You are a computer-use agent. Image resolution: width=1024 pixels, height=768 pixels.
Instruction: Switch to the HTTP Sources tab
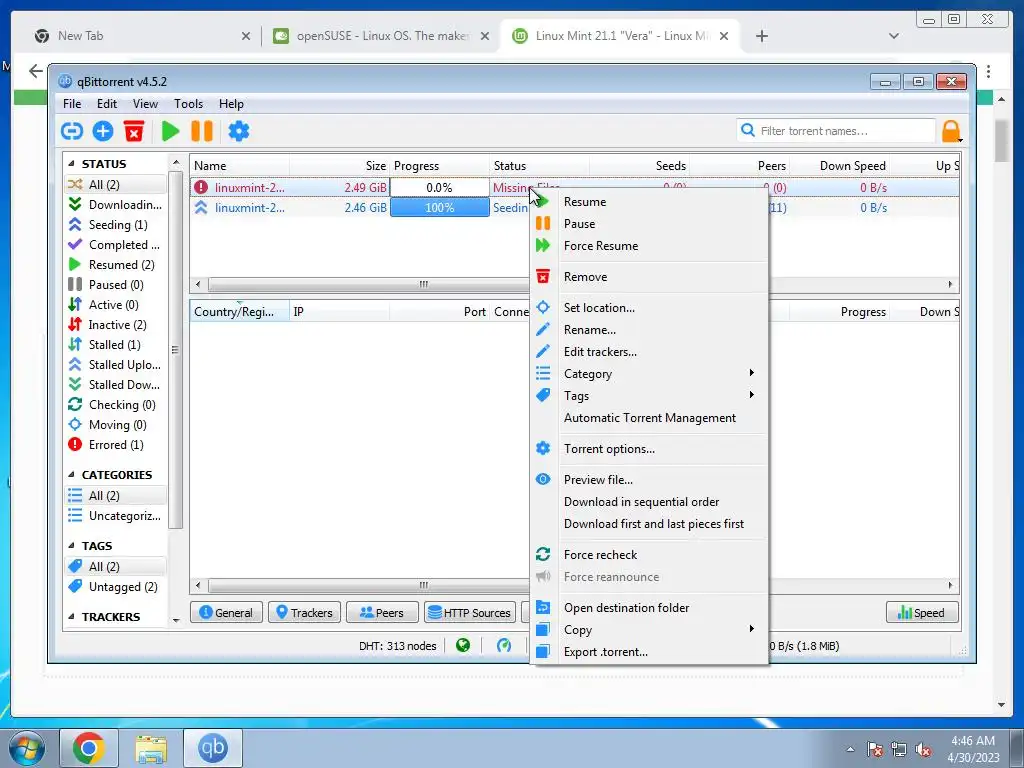(470, 613)
